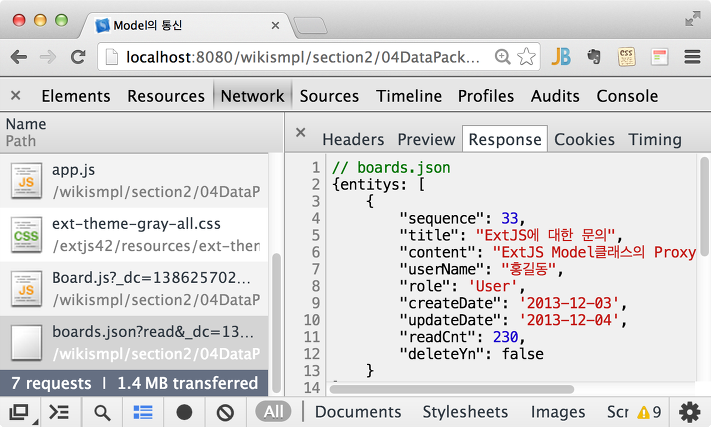Screen dimensions: 711x427
Task: Show the Timing tab of request
Action: [655, 140]
